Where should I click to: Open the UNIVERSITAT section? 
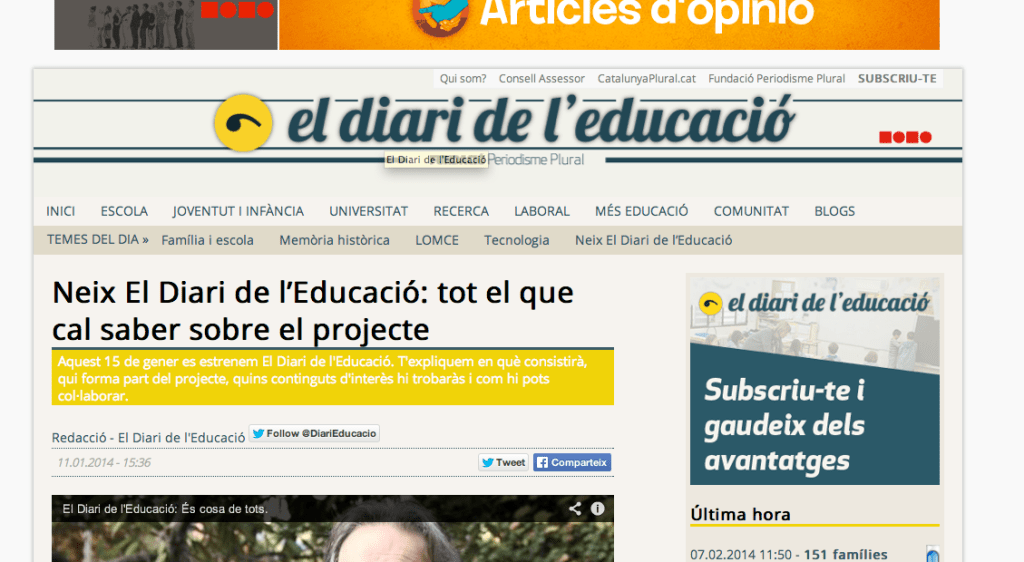click(x=368, y=211)
